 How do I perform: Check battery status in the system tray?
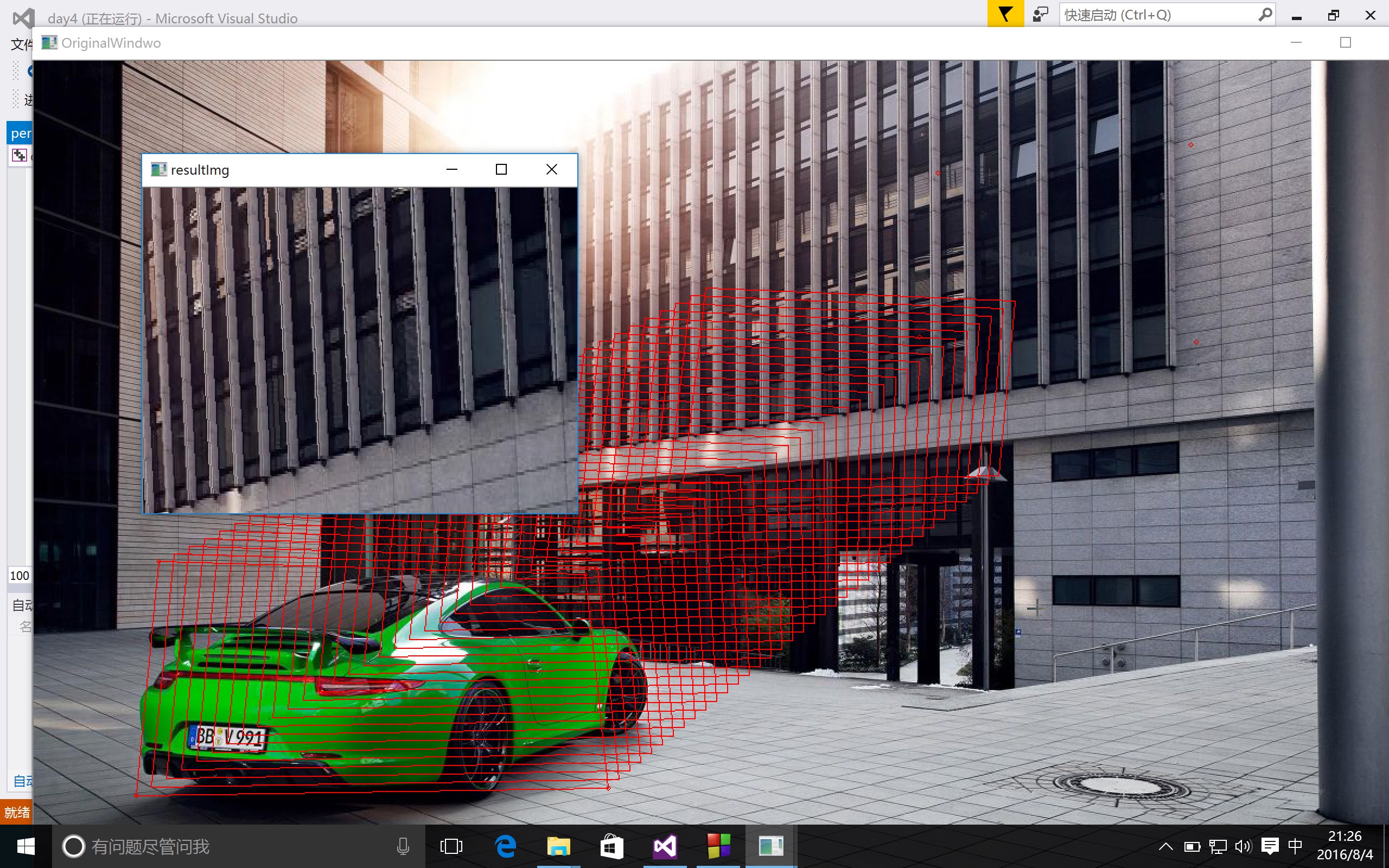click(1193, 846)
